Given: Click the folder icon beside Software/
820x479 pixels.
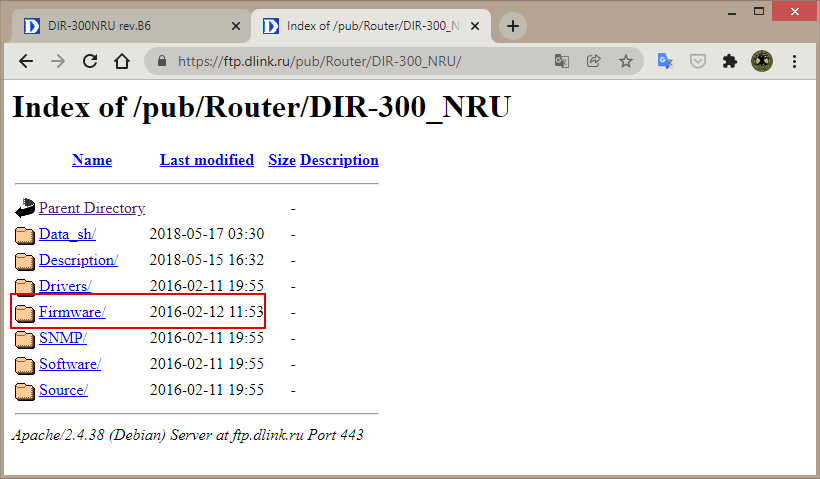Looking at the screenshot, I should pos(25,366).
